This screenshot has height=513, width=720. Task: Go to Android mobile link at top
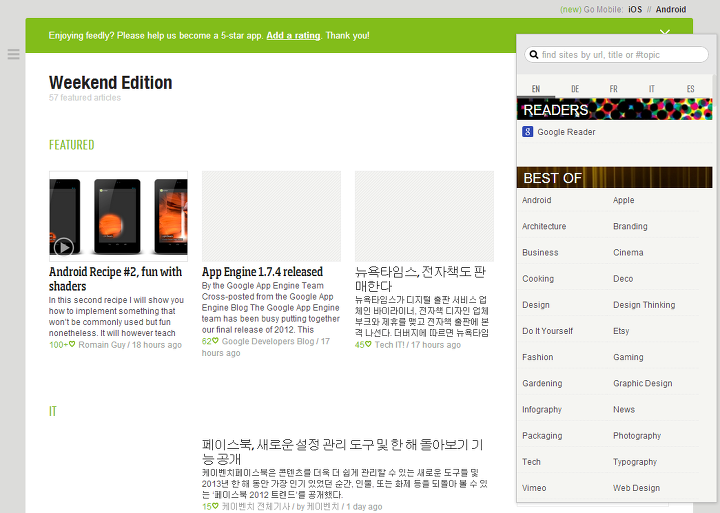click(671, 9)
